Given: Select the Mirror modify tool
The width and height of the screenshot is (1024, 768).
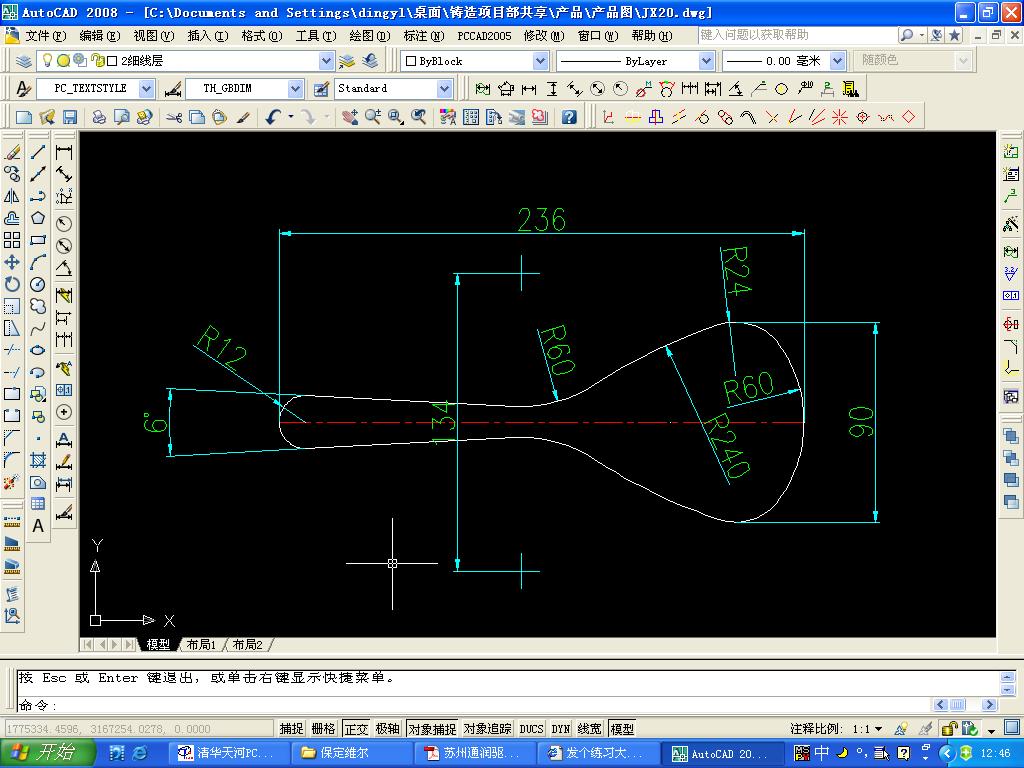Looking at the screenshot, I should point(12,196).
